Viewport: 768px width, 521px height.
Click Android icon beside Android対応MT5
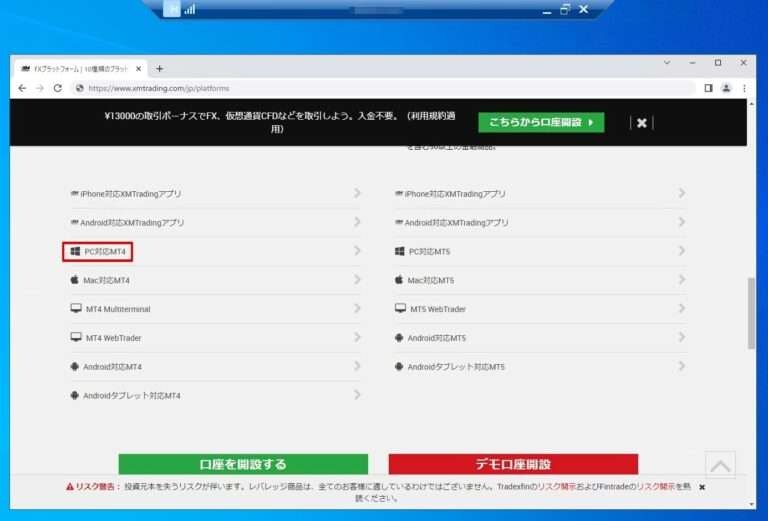[x=399, y=337]
